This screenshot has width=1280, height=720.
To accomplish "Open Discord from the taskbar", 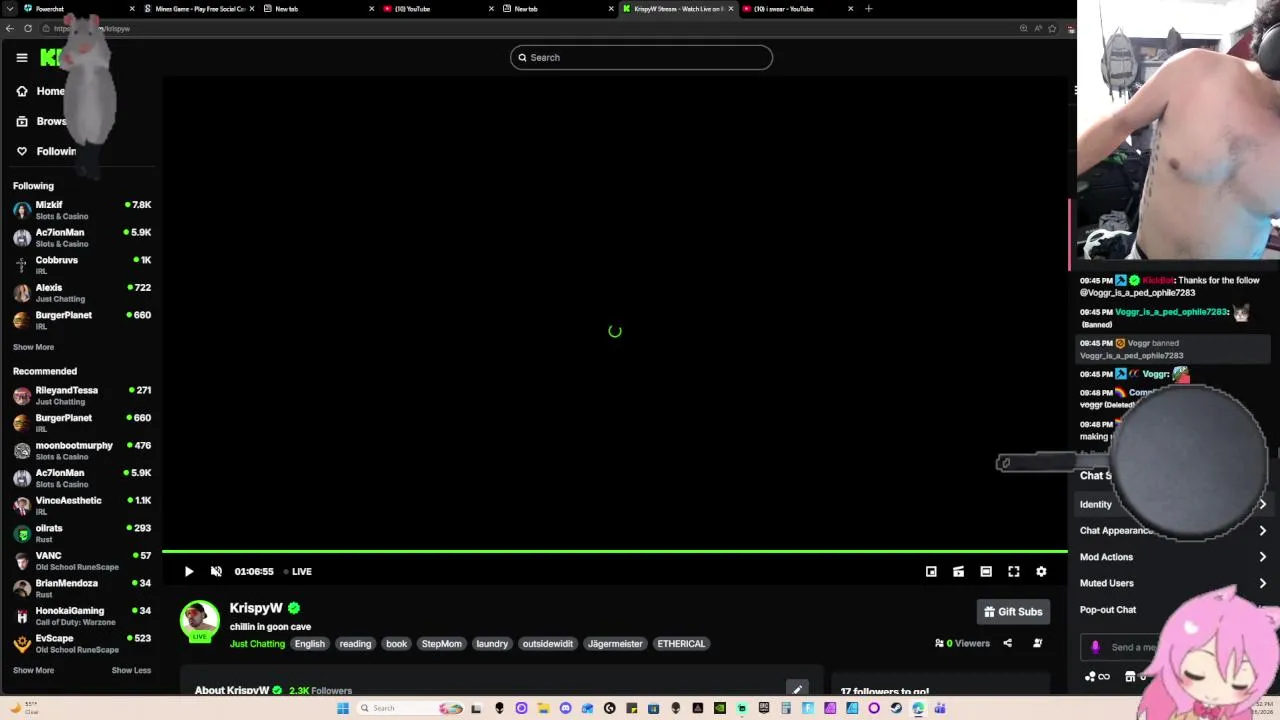I will [565, 708].
